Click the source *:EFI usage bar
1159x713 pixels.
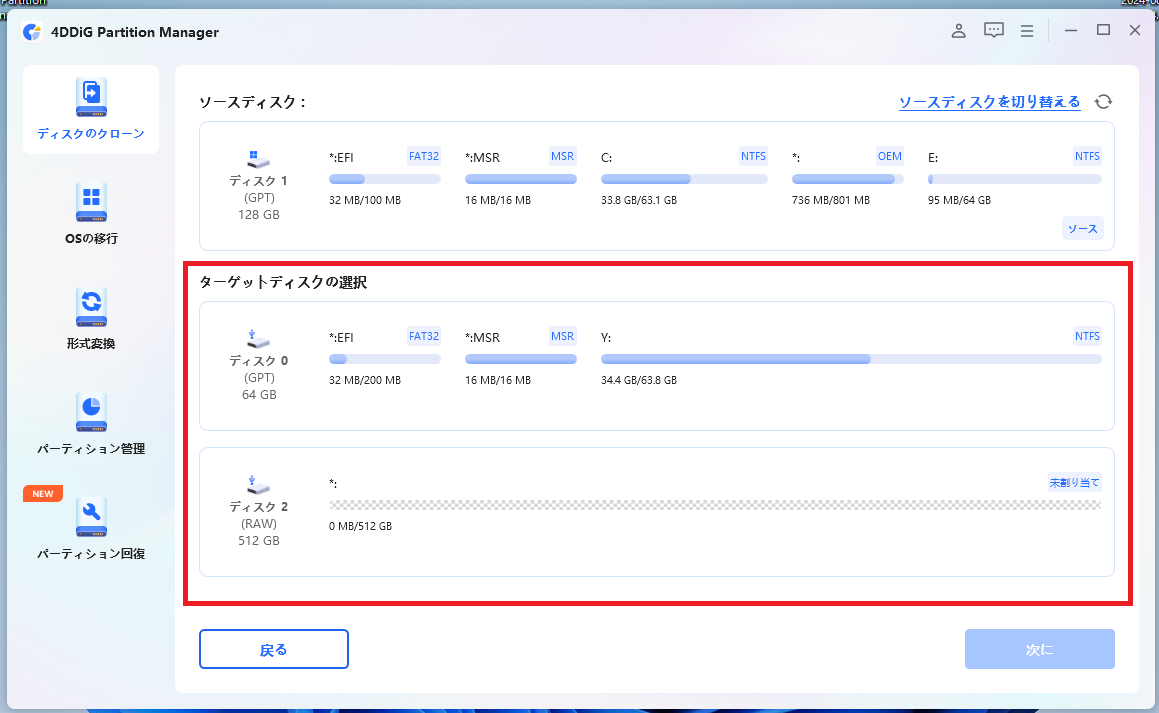384,179
